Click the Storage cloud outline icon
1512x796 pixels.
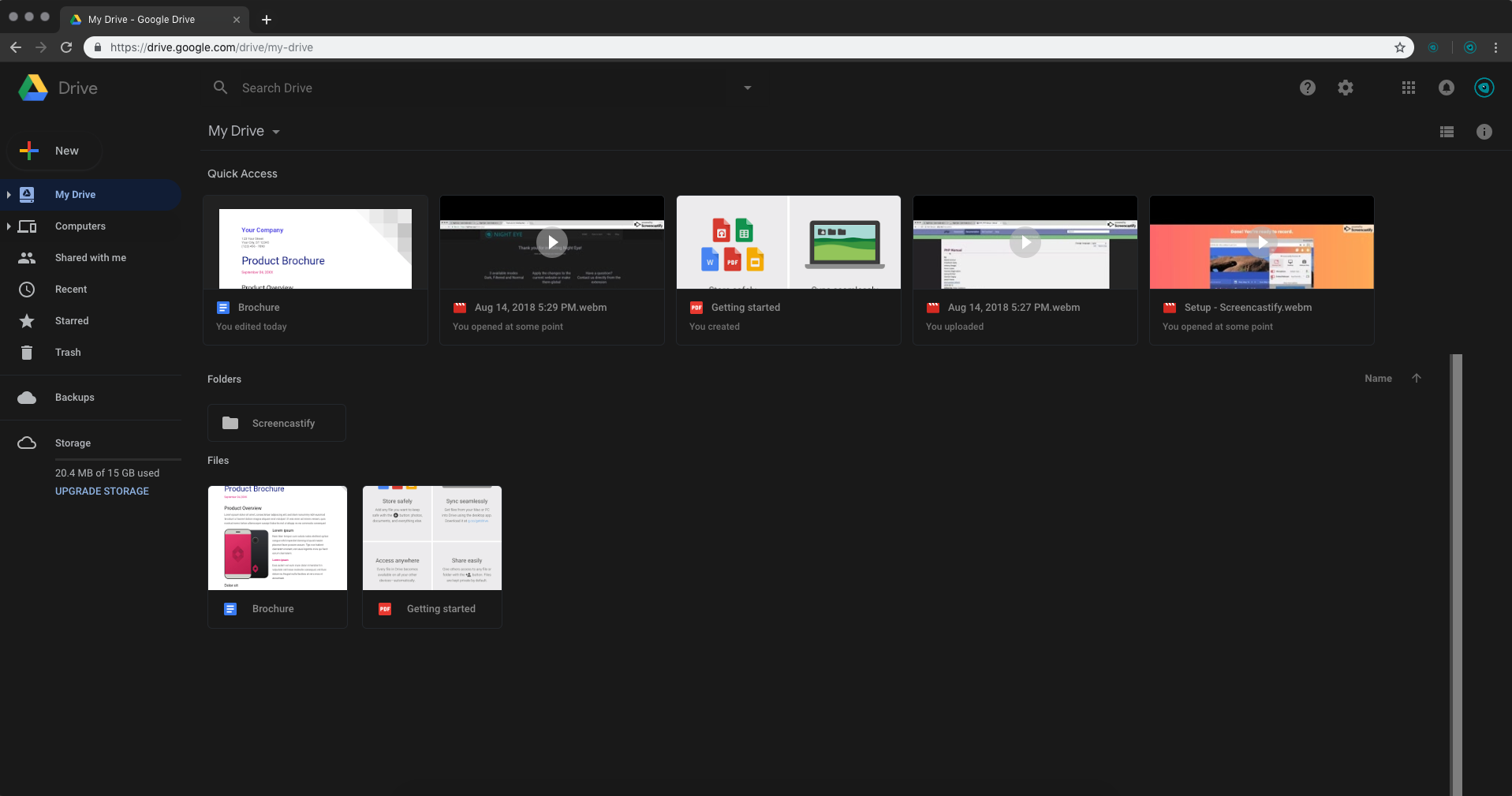pos(27,443)
